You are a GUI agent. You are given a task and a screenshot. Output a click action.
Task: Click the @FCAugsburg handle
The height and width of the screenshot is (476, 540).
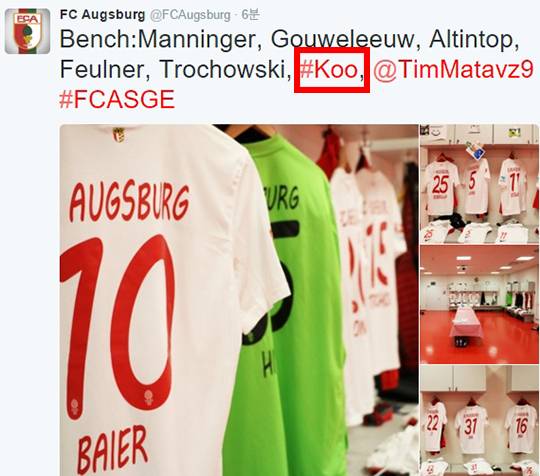pyautogui.click(x=190, y=15)
